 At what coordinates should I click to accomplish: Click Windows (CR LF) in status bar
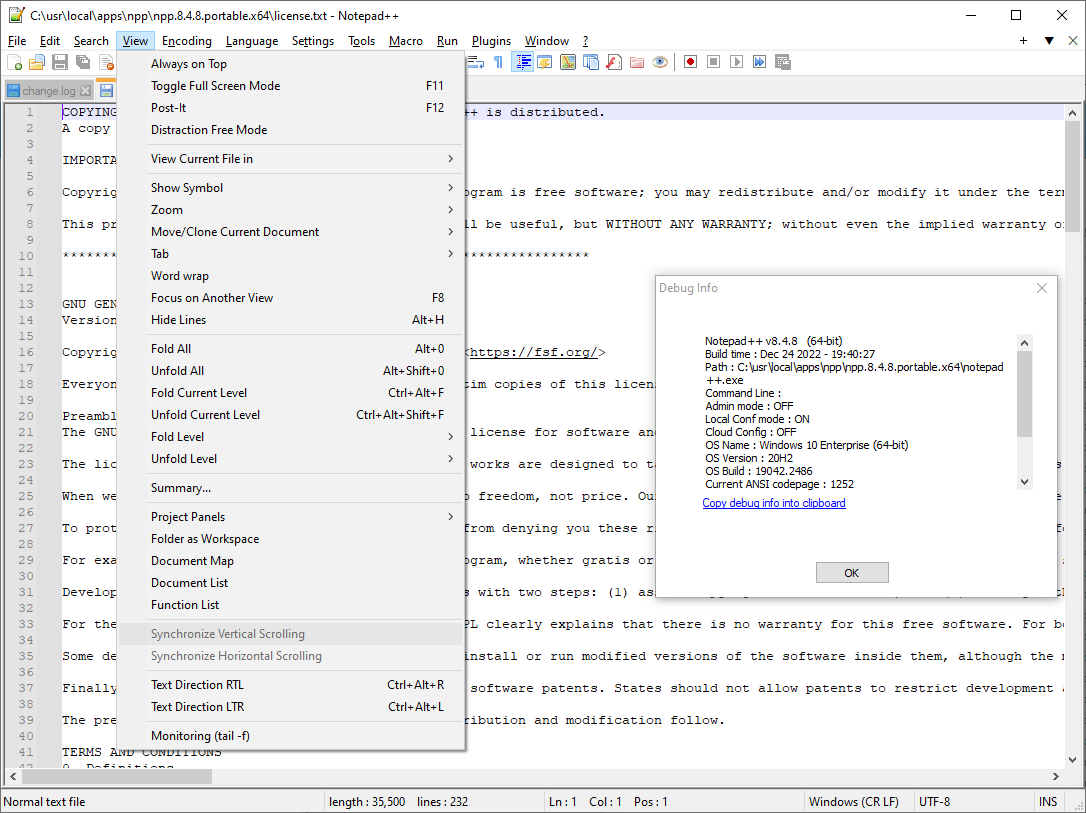coord(853,802)
